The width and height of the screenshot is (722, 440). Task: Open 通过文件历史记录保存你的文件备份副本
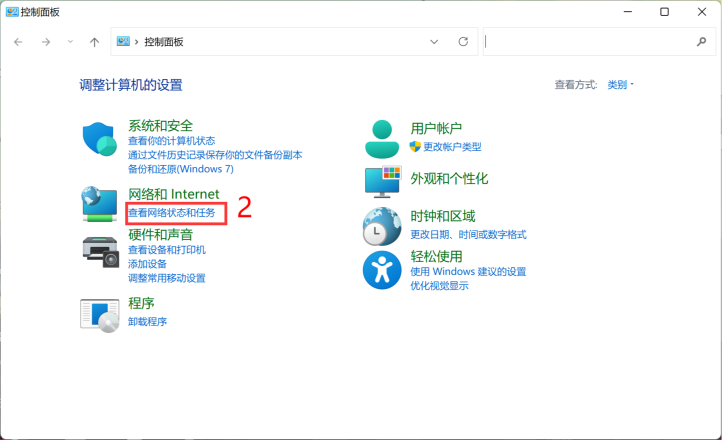(x=215, y=155)
